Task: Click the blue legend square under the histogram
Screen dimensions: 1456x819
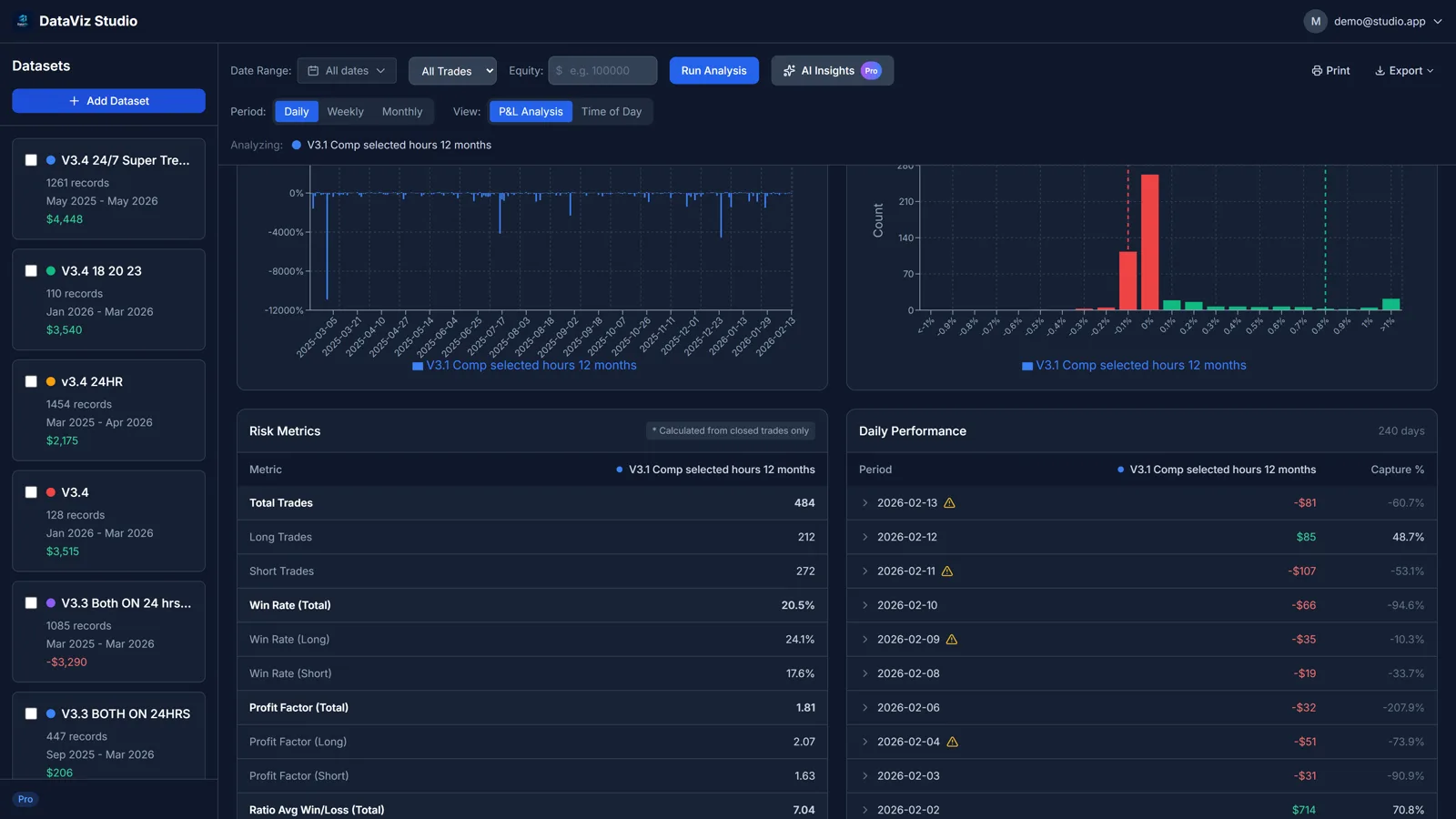Action: point(1027,366)
